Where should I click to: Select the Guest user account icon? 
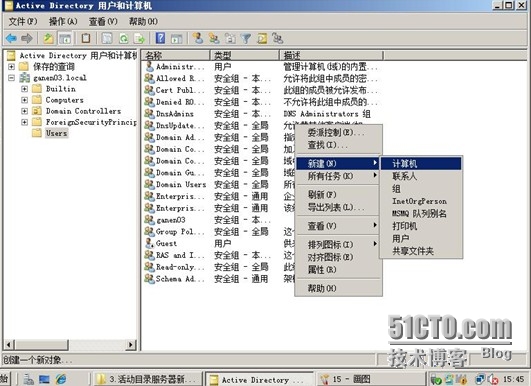149,243
